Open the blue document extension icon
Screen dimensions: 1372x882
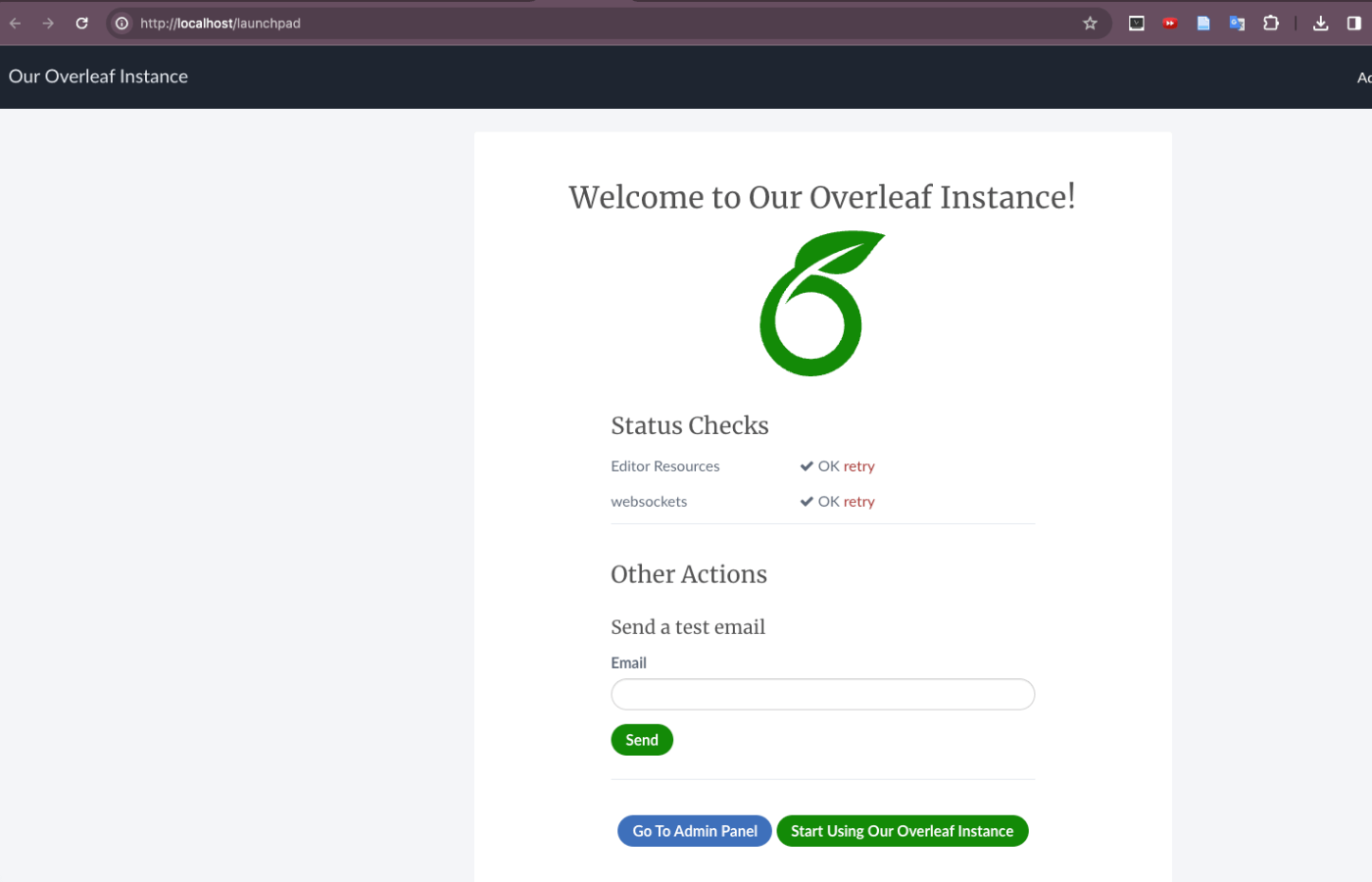click(1203, 24)
